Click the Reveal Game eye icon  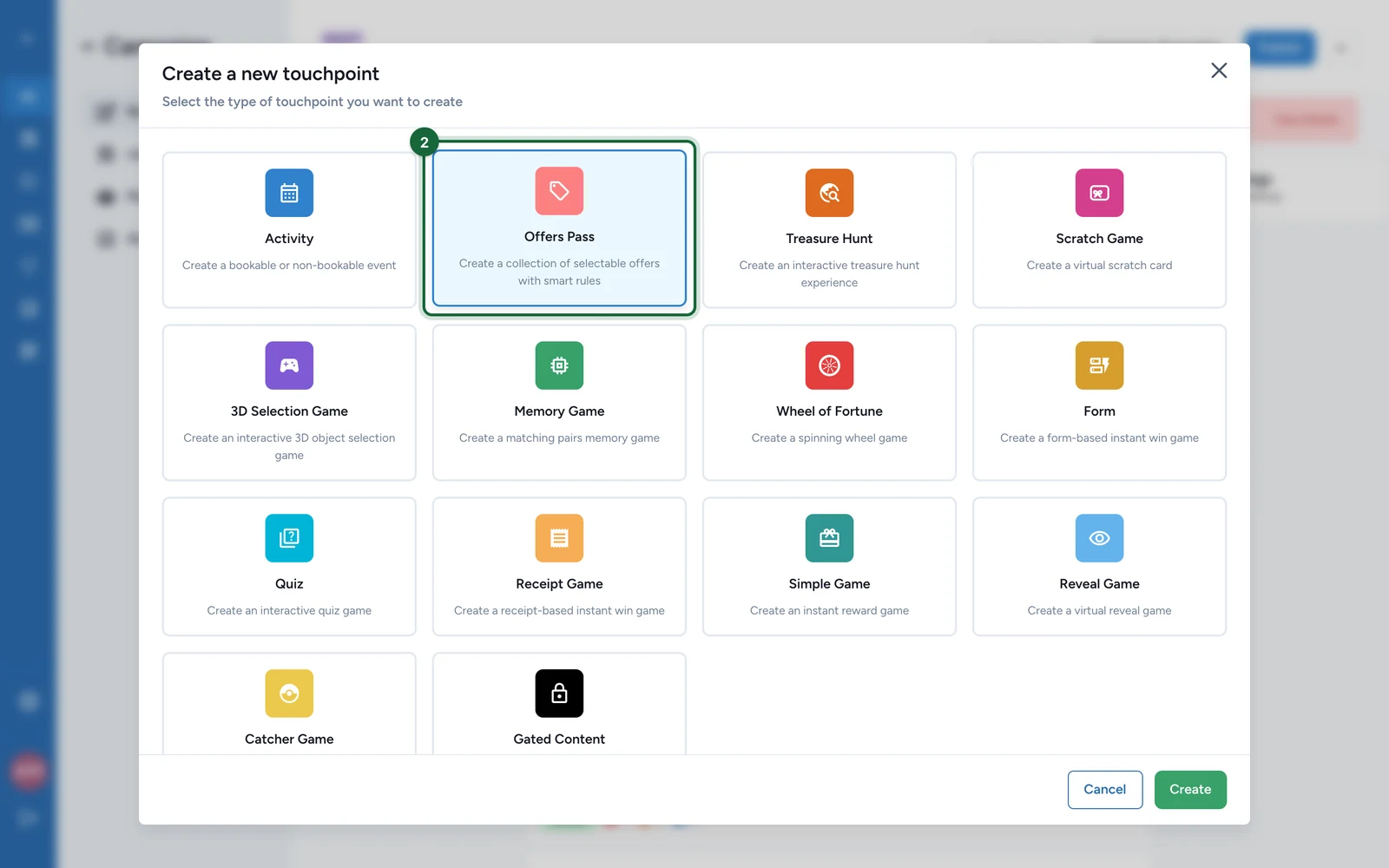1099,538
